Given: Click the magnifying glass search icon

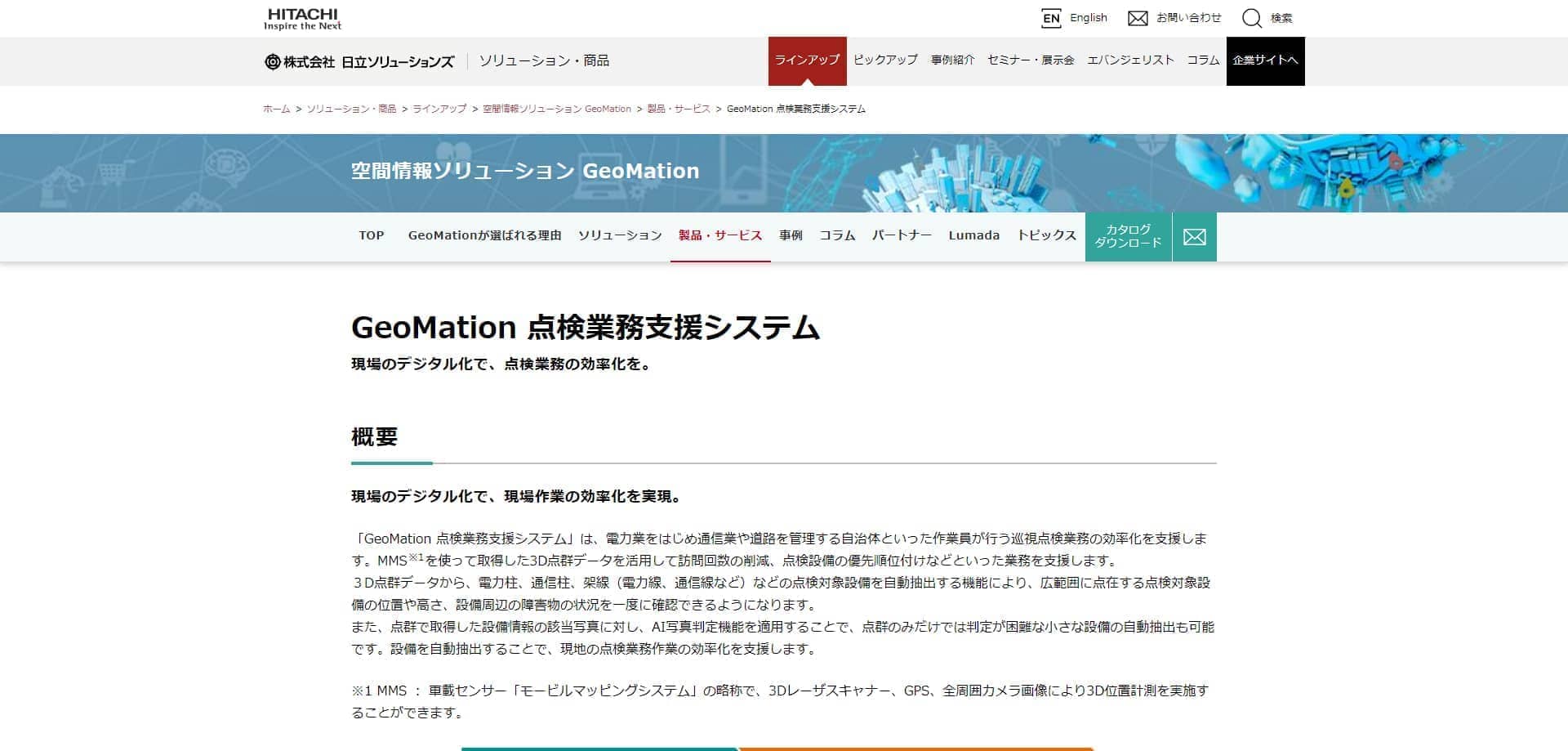Looking at the screenshot, I should click(x=1252, y=18).
